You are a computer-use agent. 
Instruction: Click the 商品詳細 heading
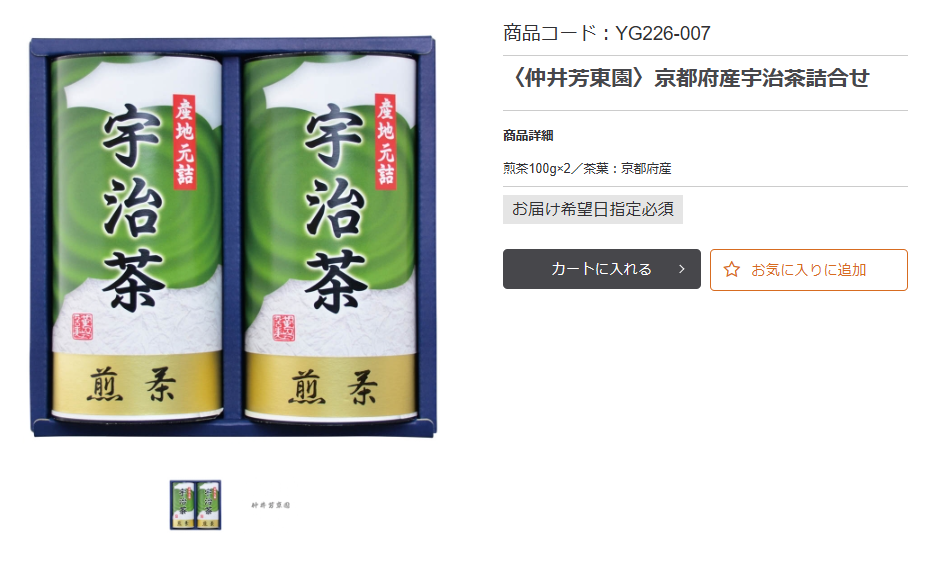point(528,136)
